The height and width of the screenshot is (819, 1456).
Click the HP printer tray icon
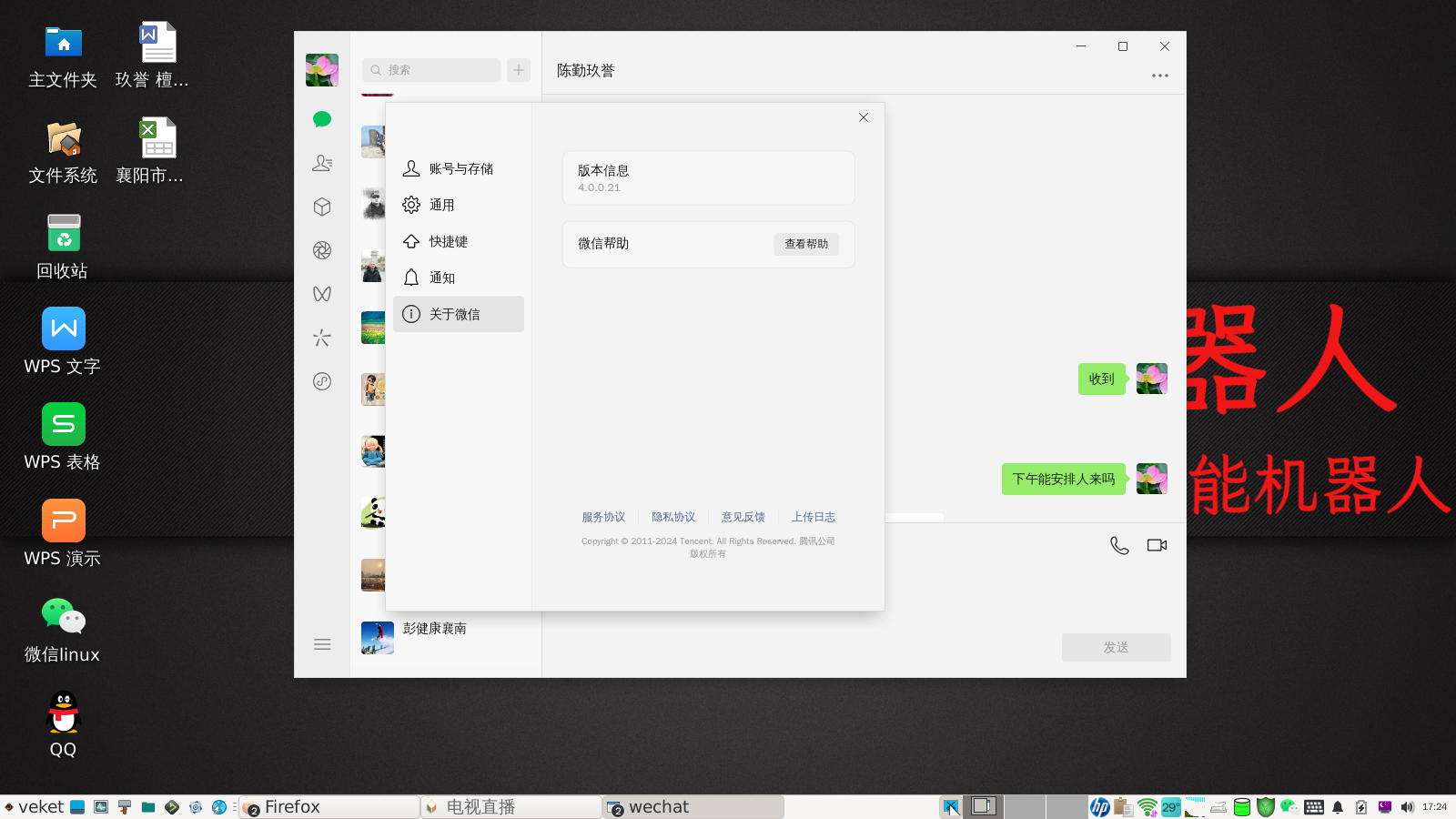pyautogui.click(x=1100, y=807)
